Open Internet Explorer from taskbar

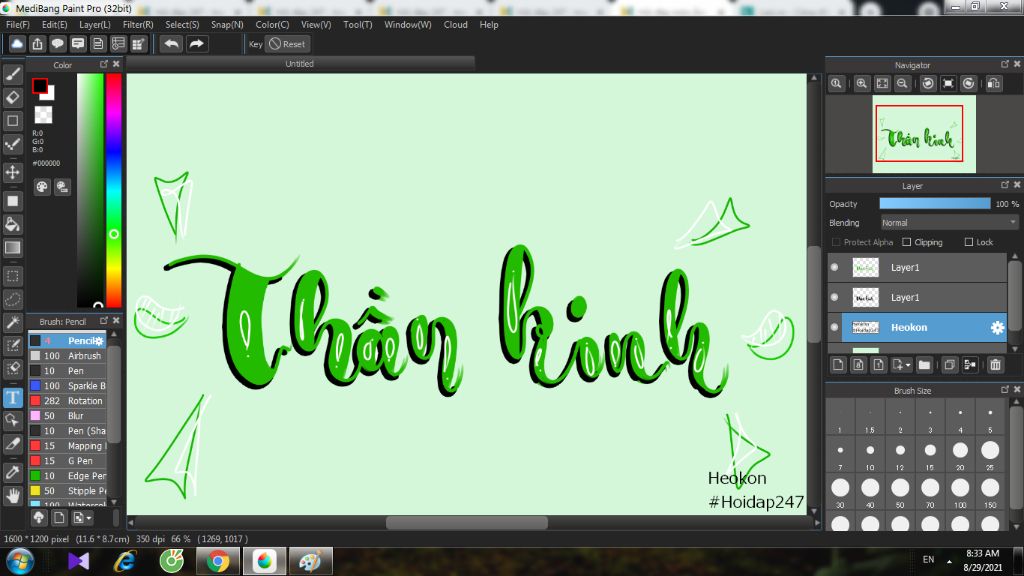coord(125,562)
